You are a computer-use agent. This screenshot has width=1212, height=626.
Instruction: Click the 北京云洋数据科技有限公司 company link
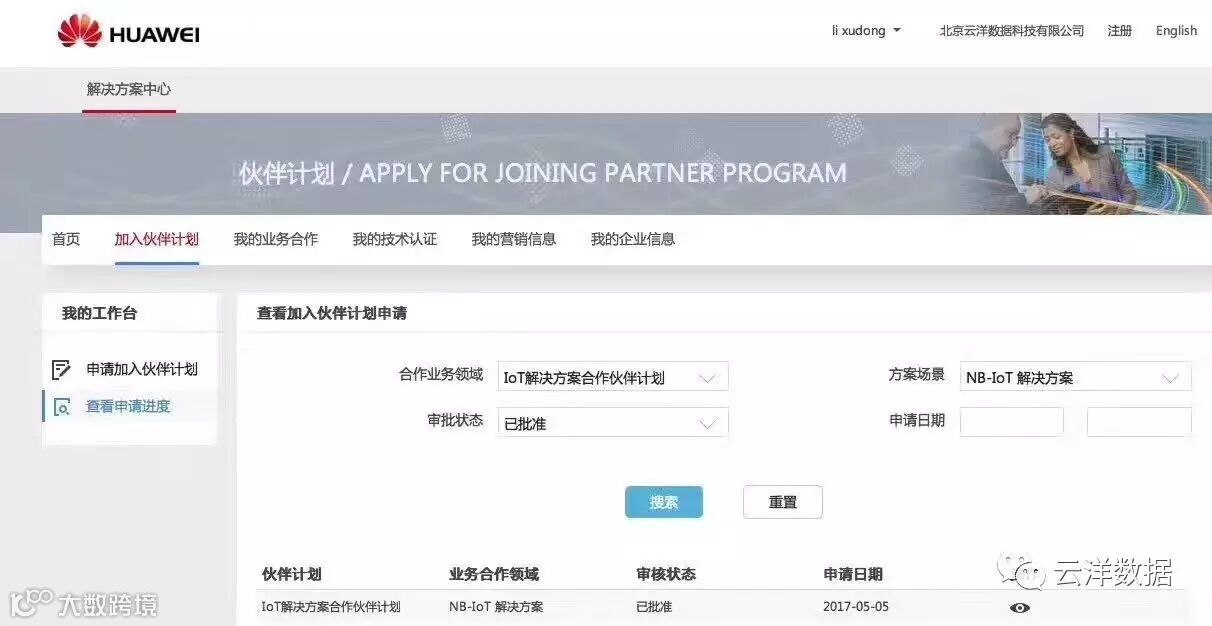1012,31
